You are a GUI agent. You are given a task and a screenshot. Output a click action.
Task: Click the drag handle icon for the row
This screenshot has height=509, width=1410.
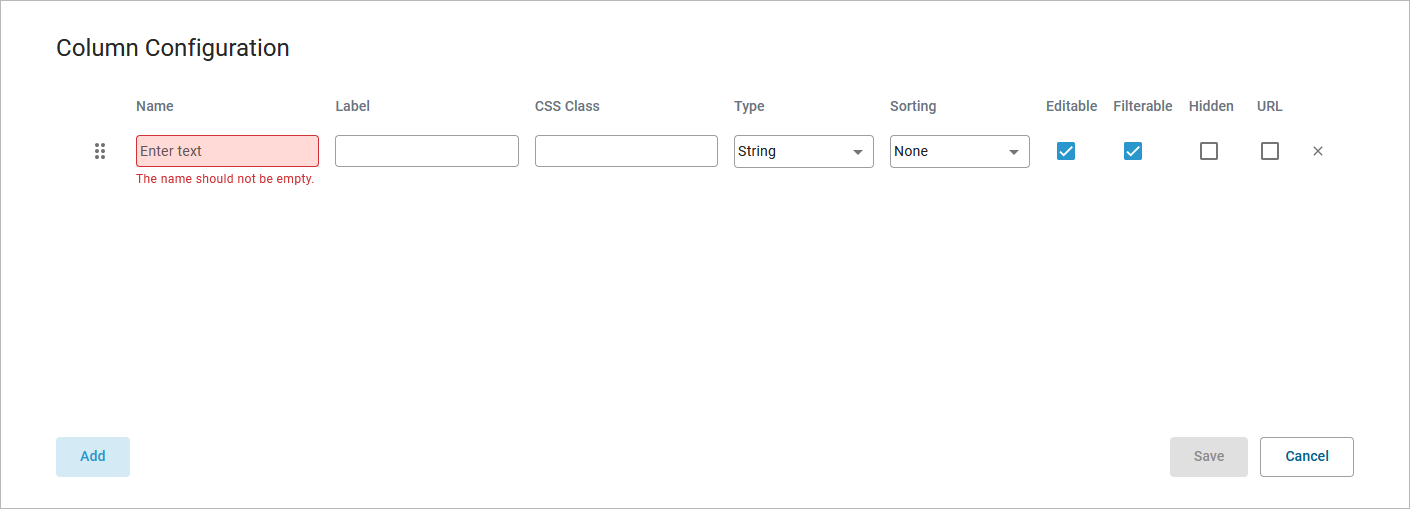pyautogui.click(x=100, y=151)
